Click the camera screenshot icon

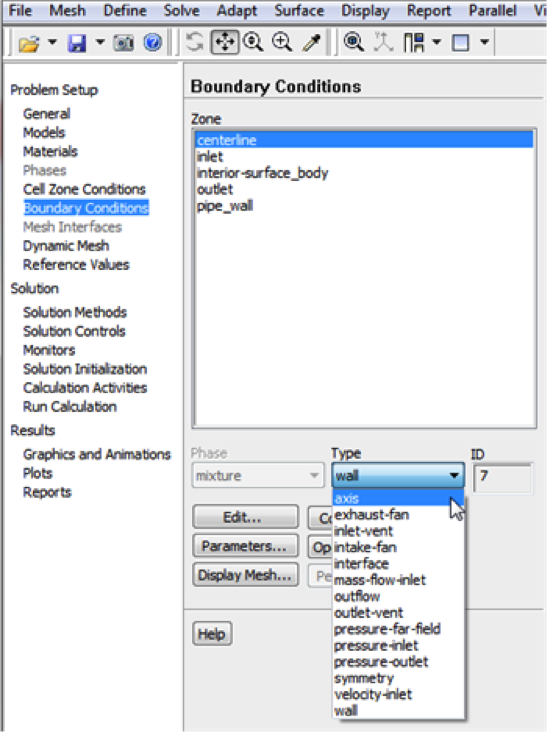[123, 43]
